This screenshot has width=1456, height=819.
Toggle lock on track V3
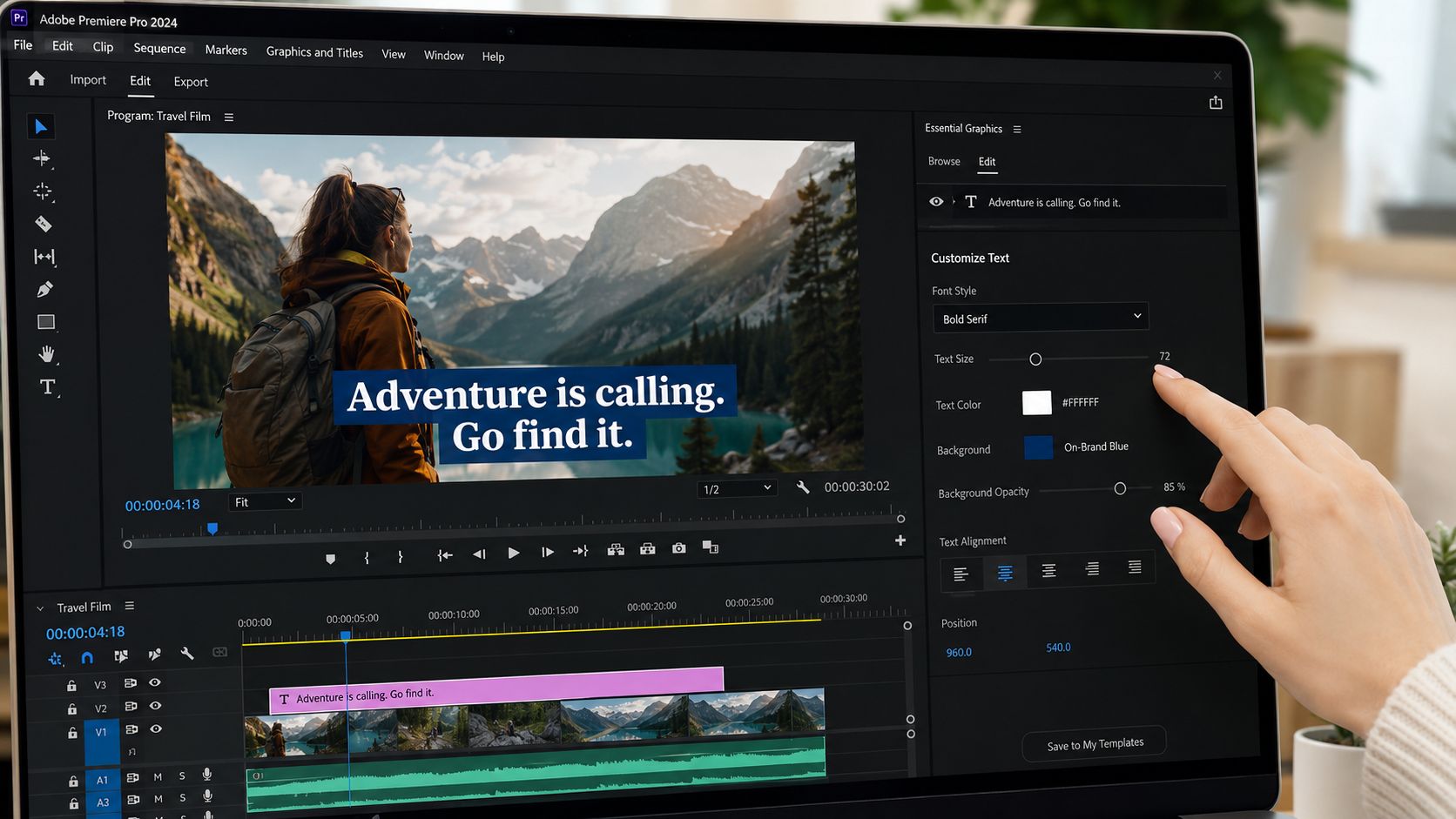71,686
